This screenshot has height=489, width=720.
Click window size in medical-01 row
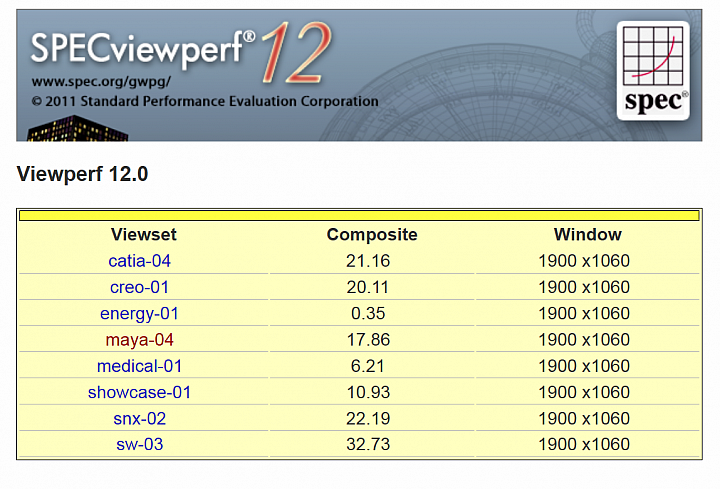pyautogui.click(x=584, y=366)
